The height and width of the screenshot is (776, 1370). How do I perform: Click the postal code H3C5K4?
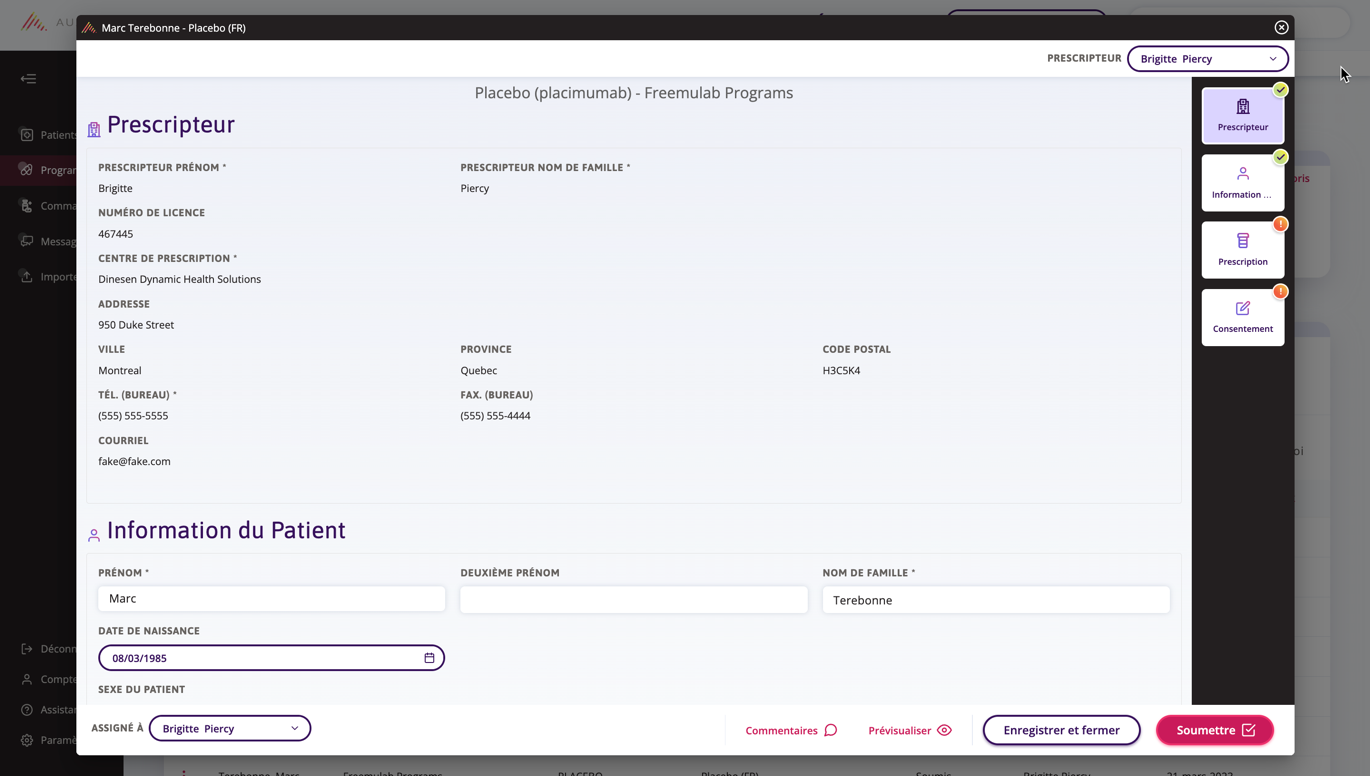[x=841, y=371]
